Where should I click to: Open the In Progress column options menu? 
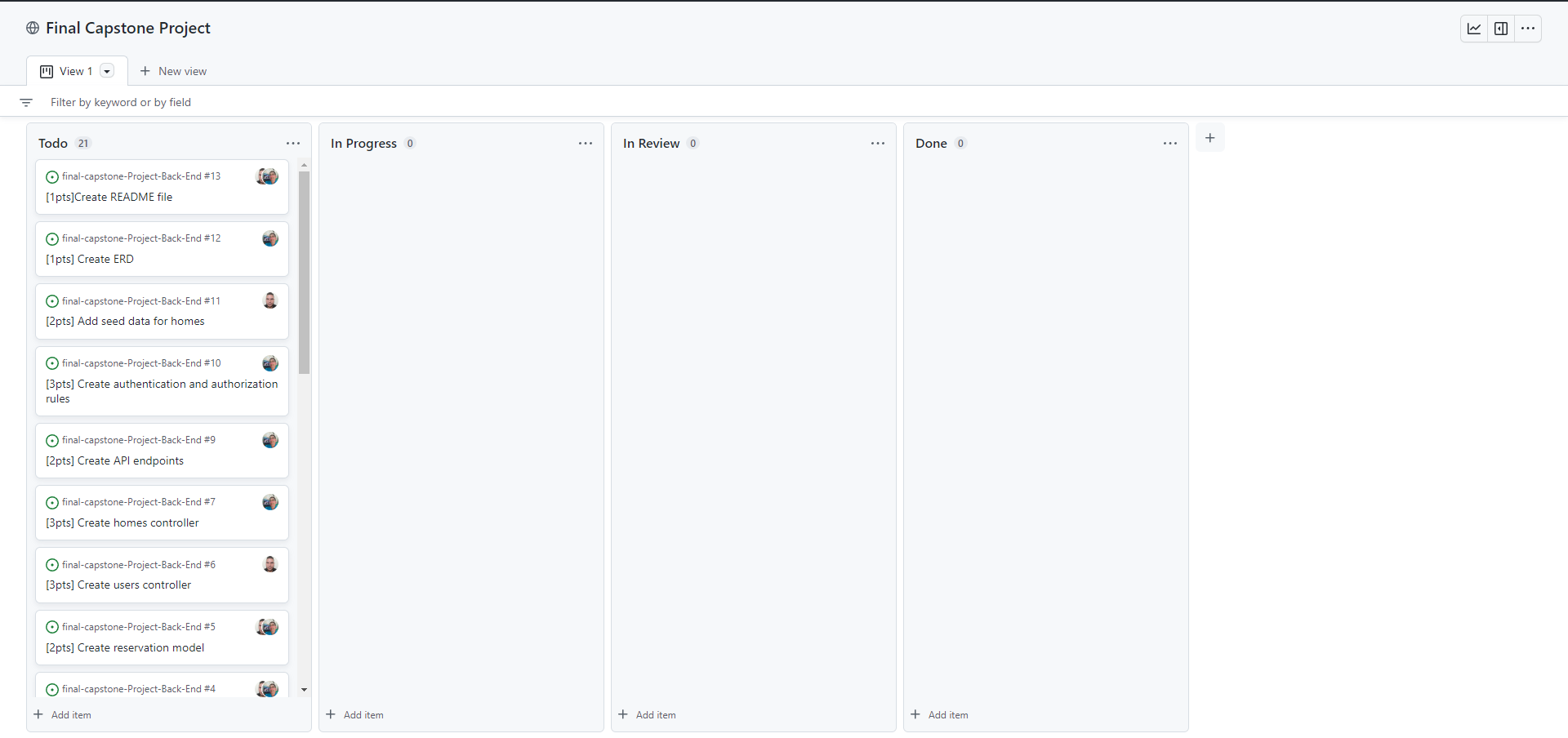click(x=586, y=143)
